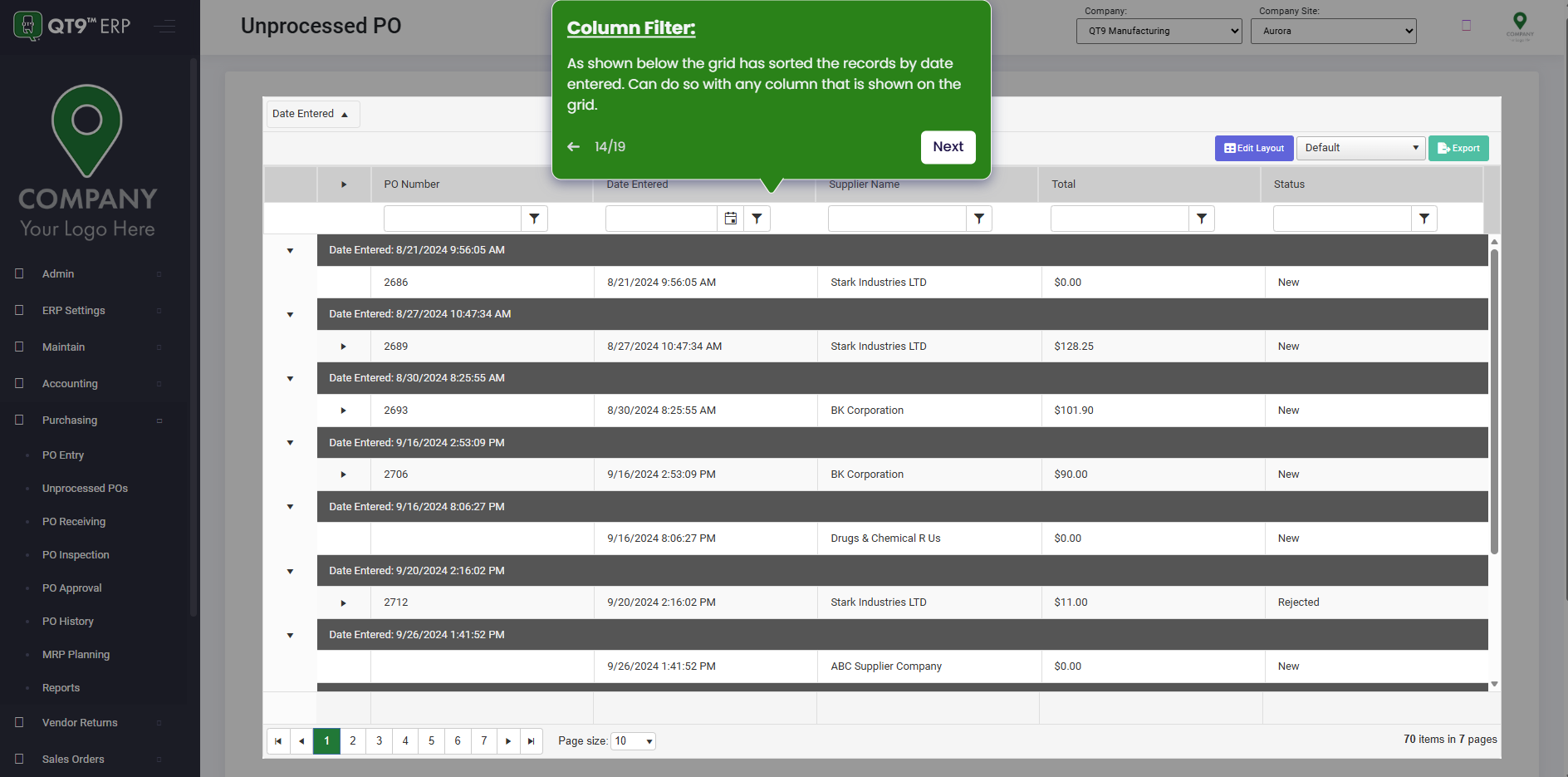Image resolution: width=1568 pixels, height=777 pixels.
Task: Open PO Receiving in the sidebar
Action: point(74,521)
